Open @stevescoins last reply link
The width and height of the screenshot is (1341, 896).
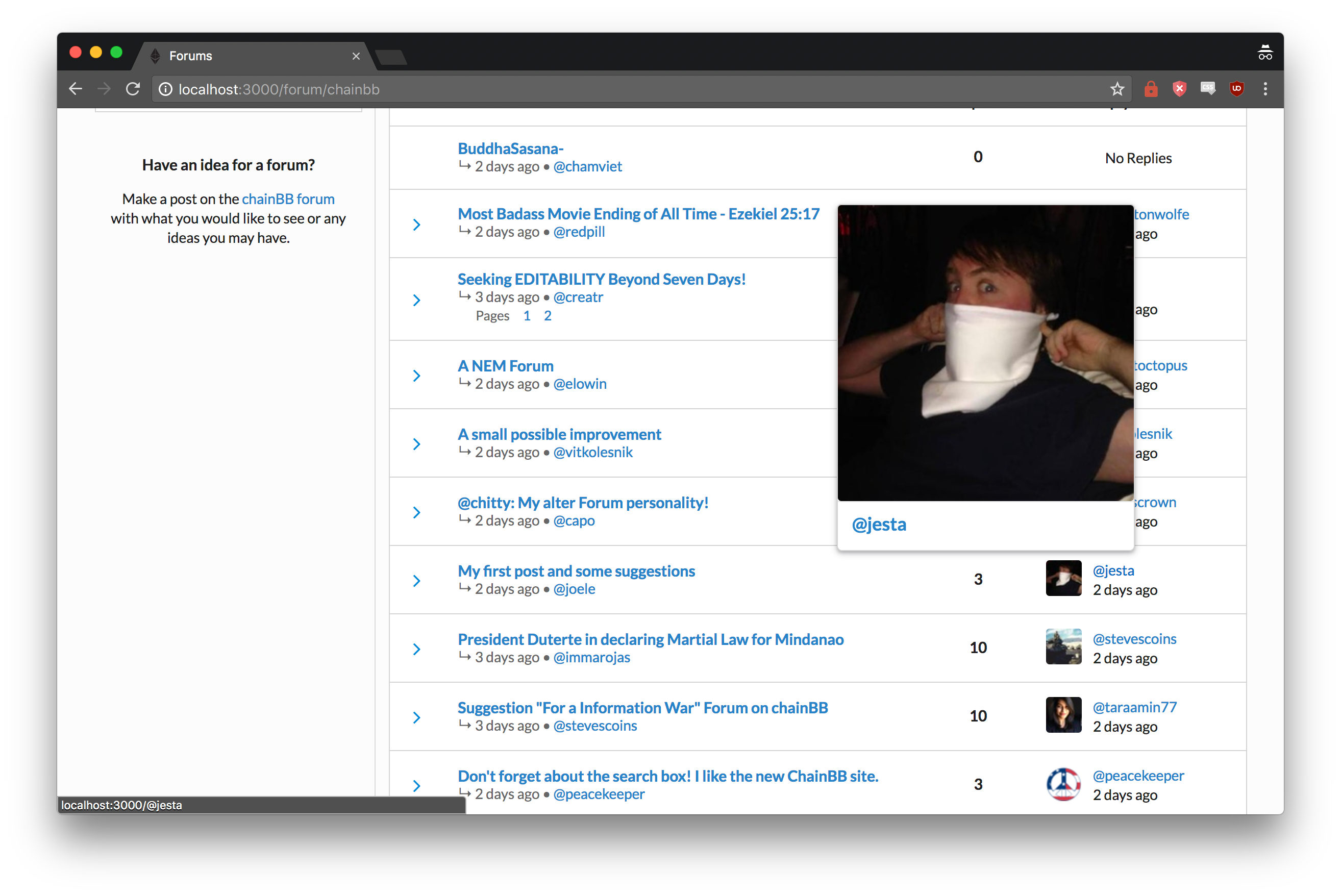1134,639
